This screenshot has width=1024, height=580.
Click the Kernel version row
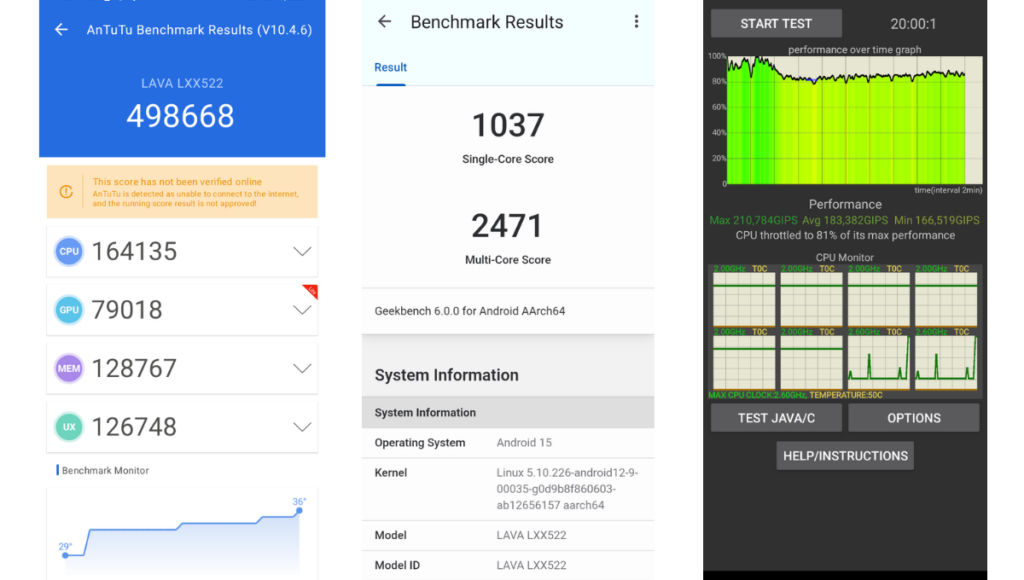pos(508,489)
